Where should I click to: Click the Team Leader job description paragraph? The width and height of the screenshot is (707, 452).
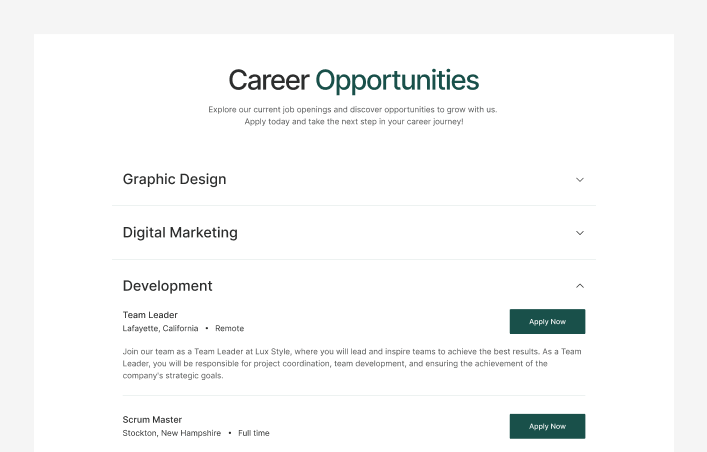350,363
